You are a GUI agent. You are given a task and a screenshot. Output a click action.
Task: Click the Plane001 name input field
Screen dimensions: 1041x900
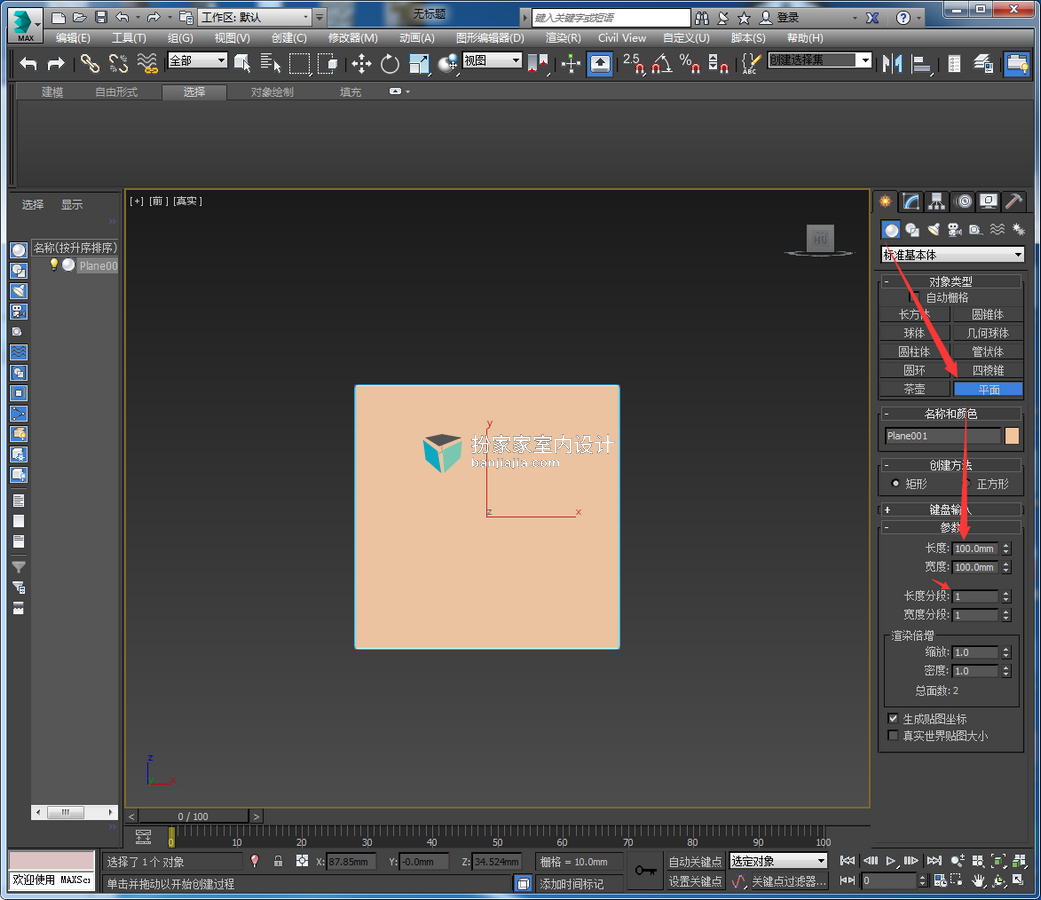click(x=942, y=435)
